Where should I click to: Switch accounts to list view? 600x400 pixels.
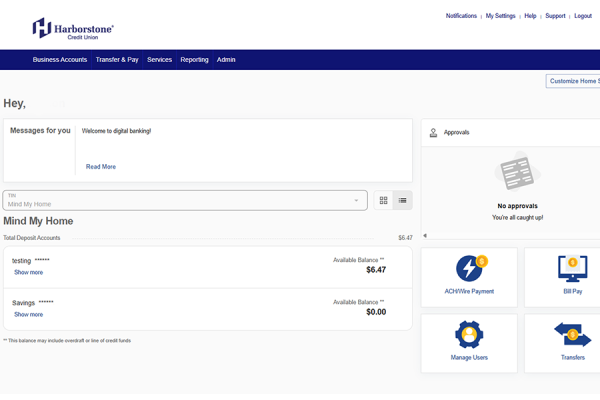click(x=402, y=200)
